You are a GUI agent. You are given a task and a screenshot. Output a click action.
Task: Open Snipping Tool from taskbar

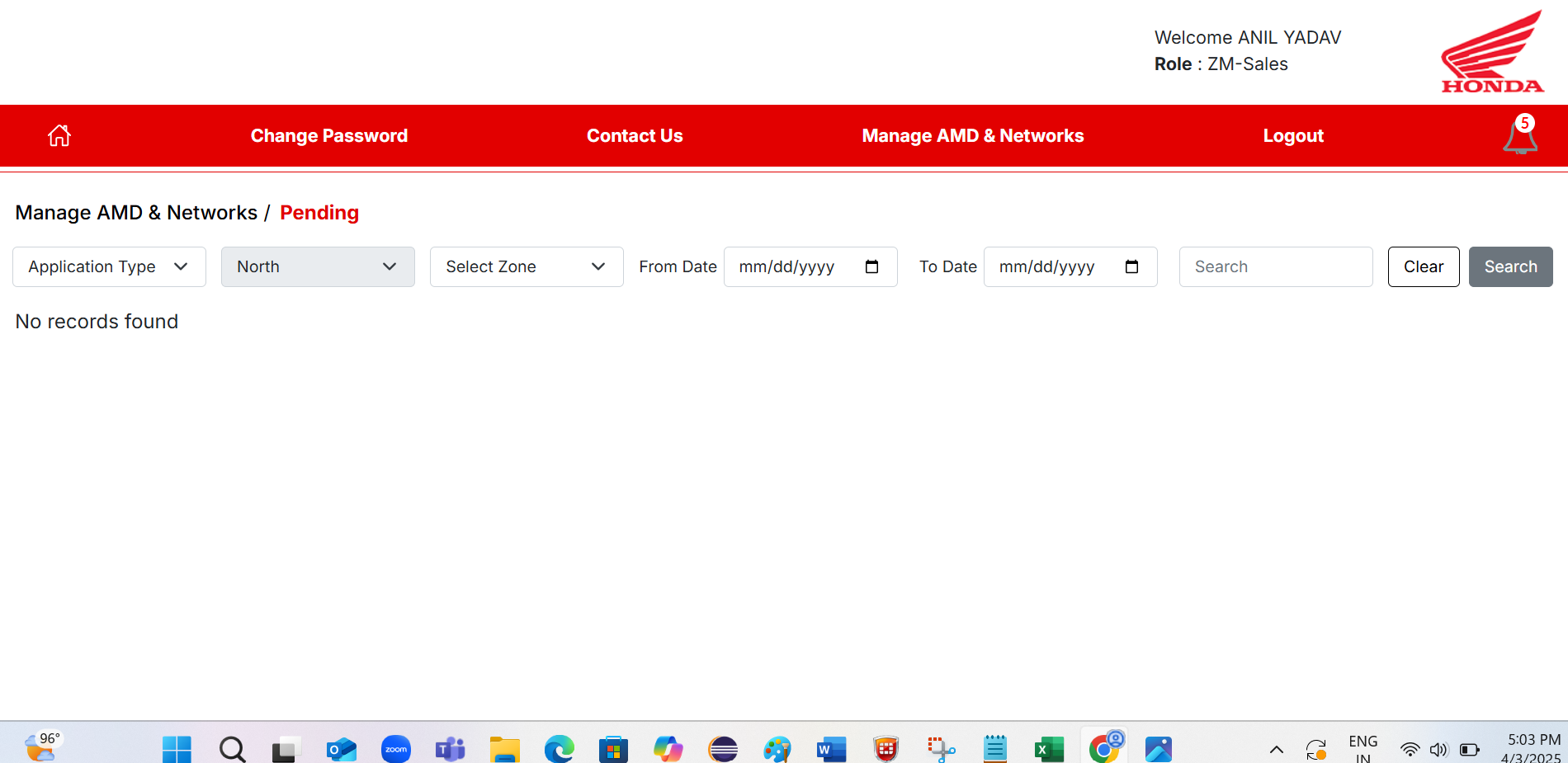(941, 749)
